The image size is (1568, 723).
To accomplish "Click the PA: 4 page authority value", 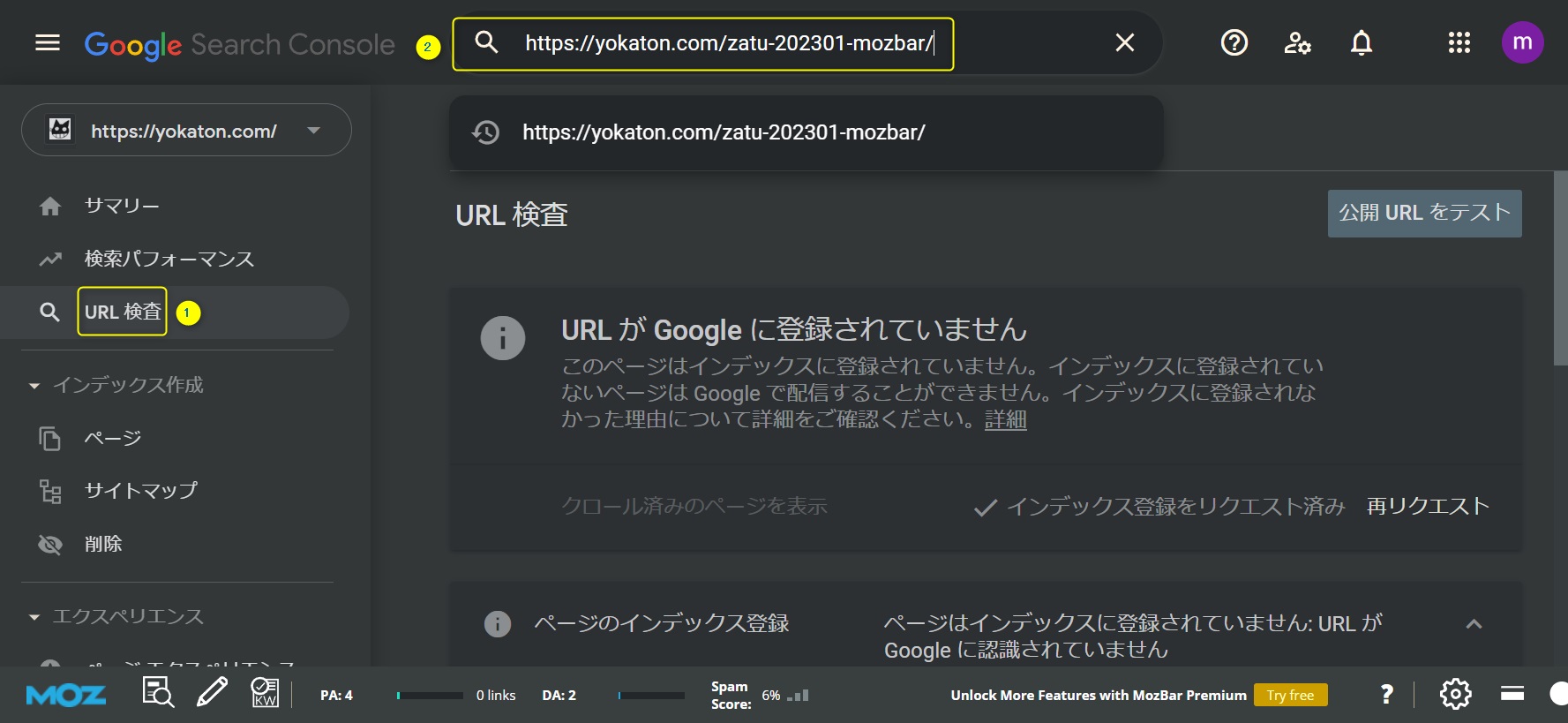I will tap(336, 696).
